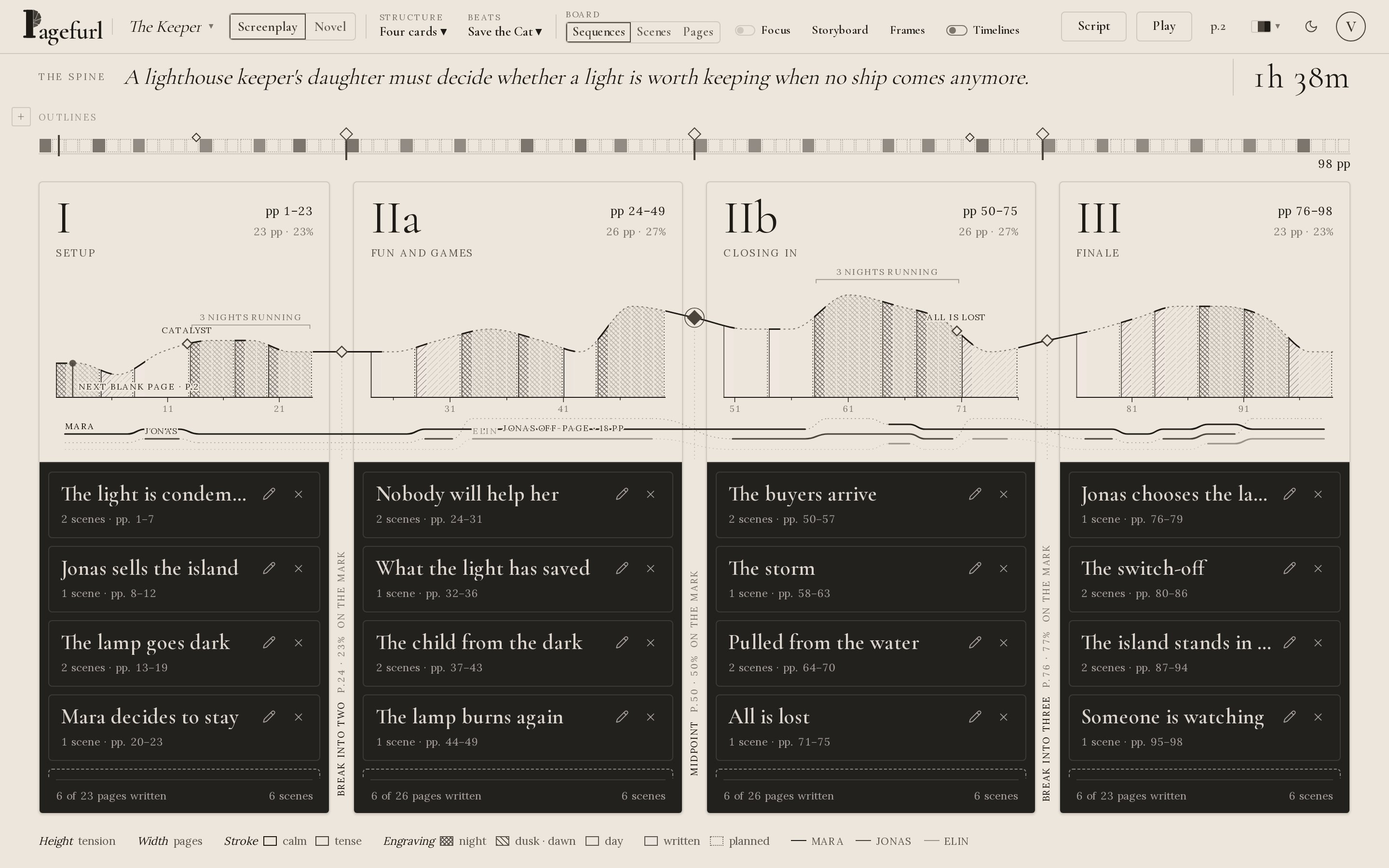Add sequence in Act III empty slot
Viewport: 1389px width, 868px height.
click(x=1204, y=774)
